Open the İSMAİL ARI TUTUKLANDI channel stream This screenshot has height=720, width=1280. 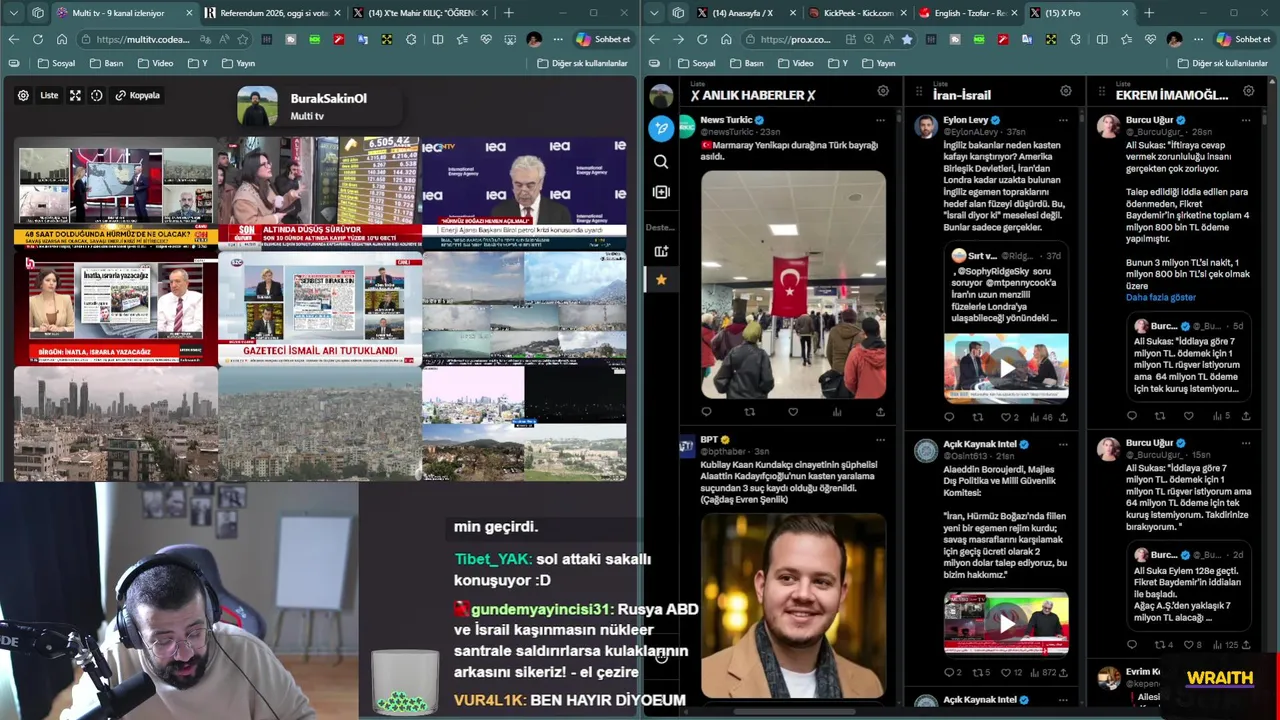coord(319,309)
